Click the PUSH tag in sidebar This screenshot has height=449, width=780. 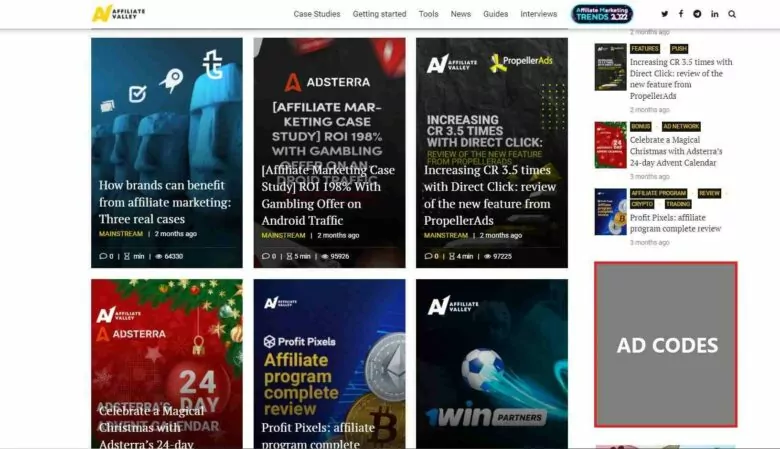[x=679, y=49]
